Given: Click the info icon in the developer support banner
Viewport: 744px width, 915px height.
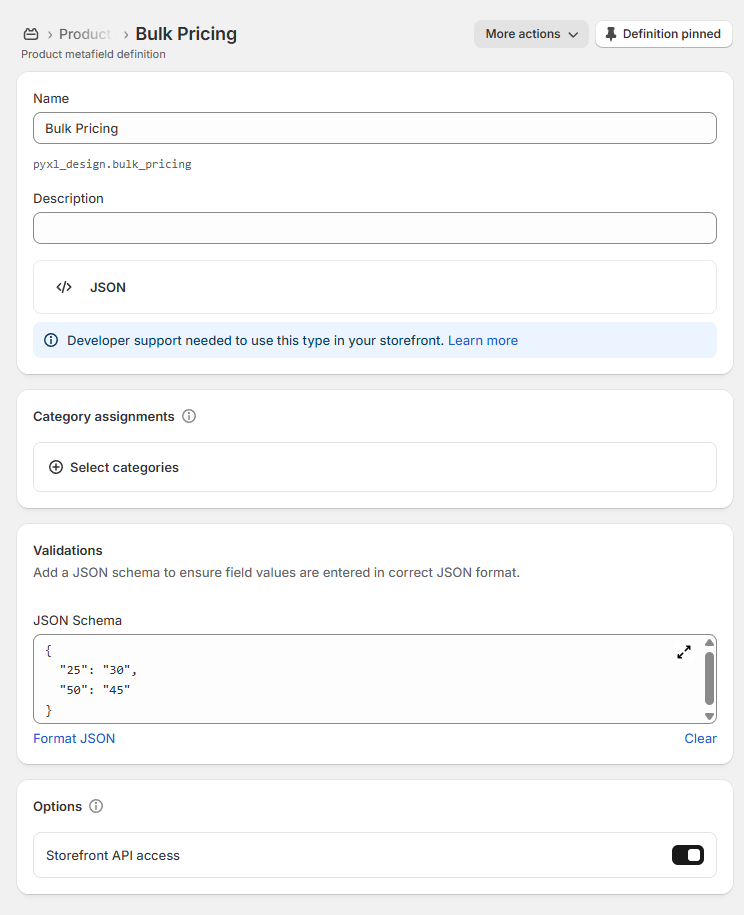Looking at the screenshot, I should click(x=51, y=340).
